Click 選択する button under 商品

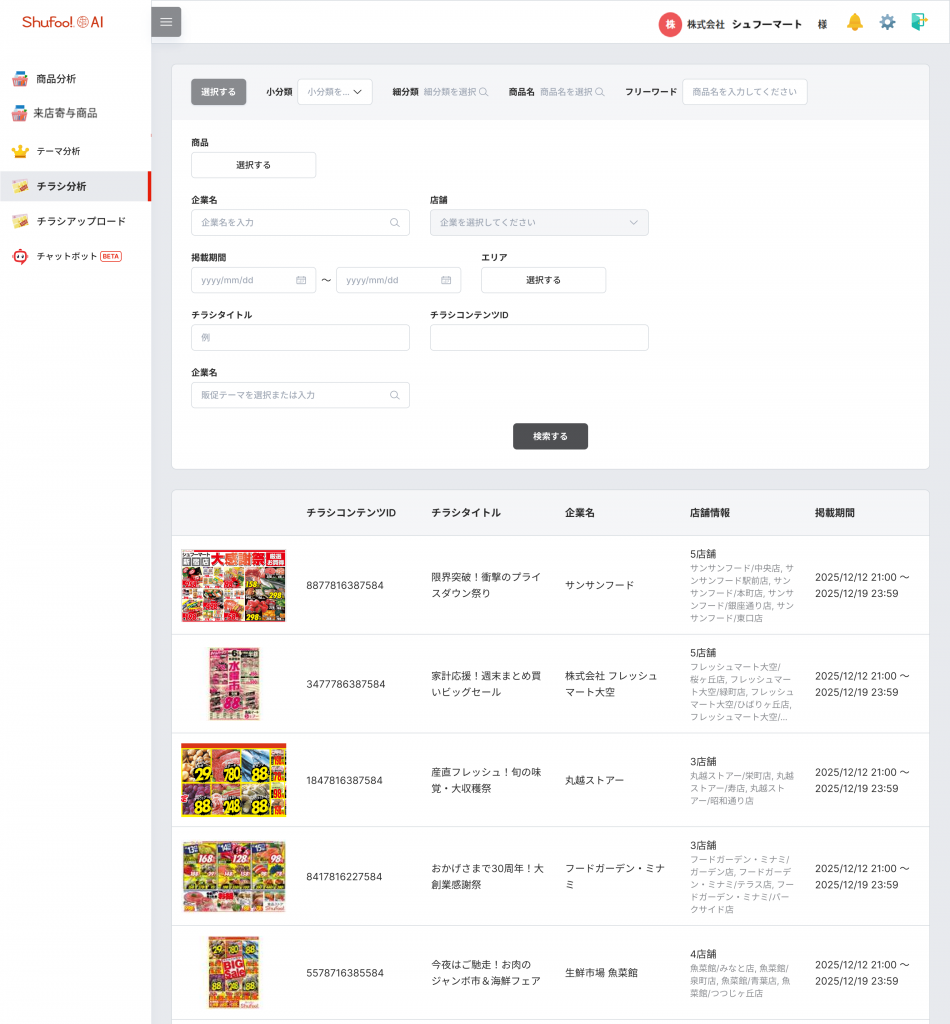coord(253,165)
